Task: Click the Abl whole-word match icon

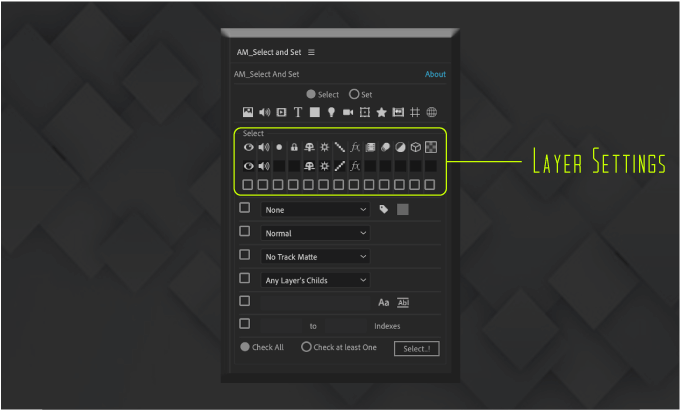Action: [x=403, y=302]
